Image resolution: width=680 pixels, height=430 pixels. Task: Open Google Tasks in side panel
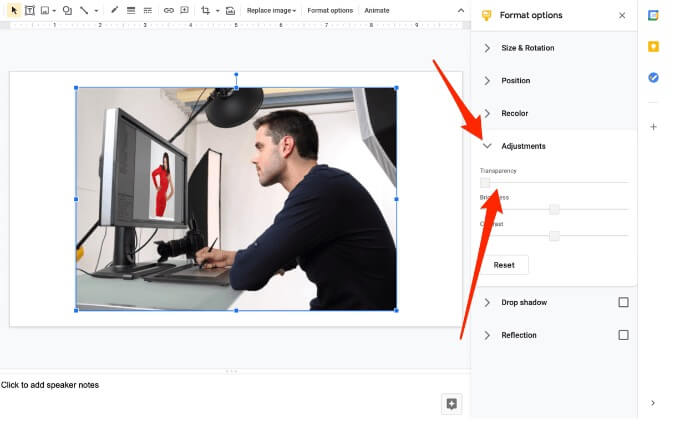(653, 77)
